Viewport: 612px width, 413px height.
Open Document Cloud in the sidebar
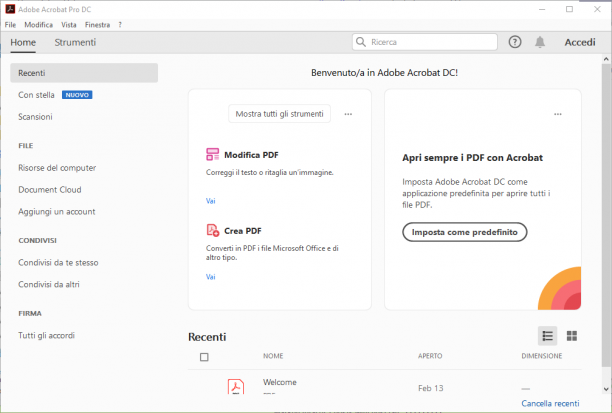tap(50, 190)
